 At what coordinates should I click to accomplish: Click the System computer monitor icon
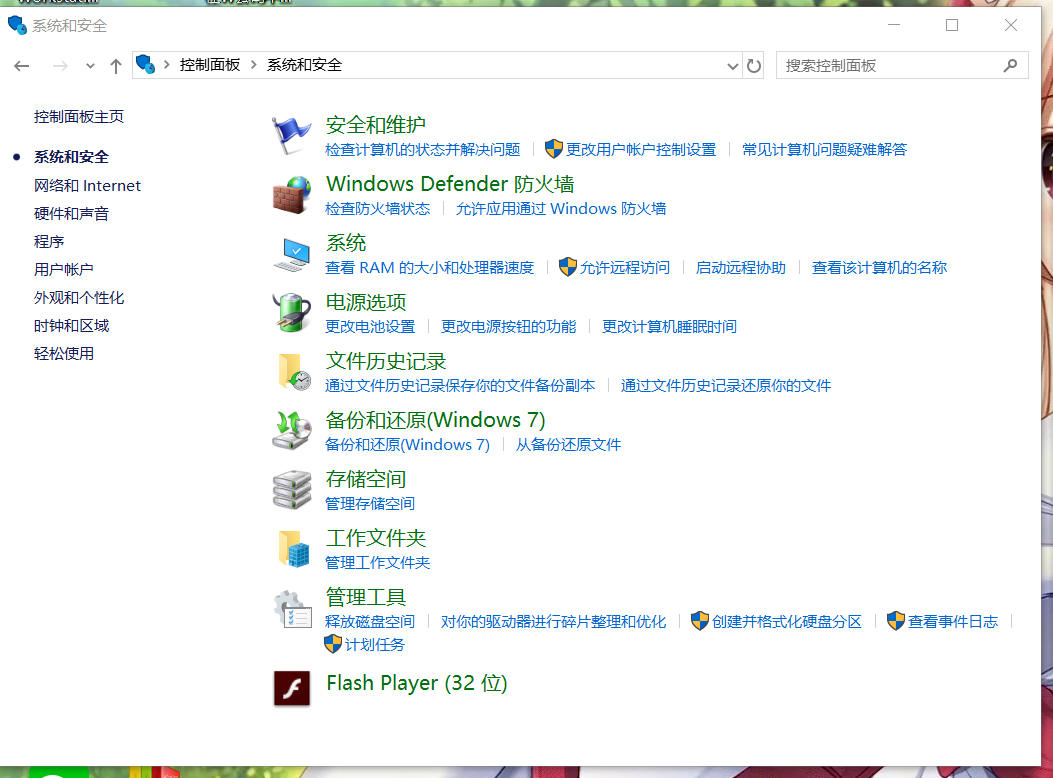coord(291,254)
